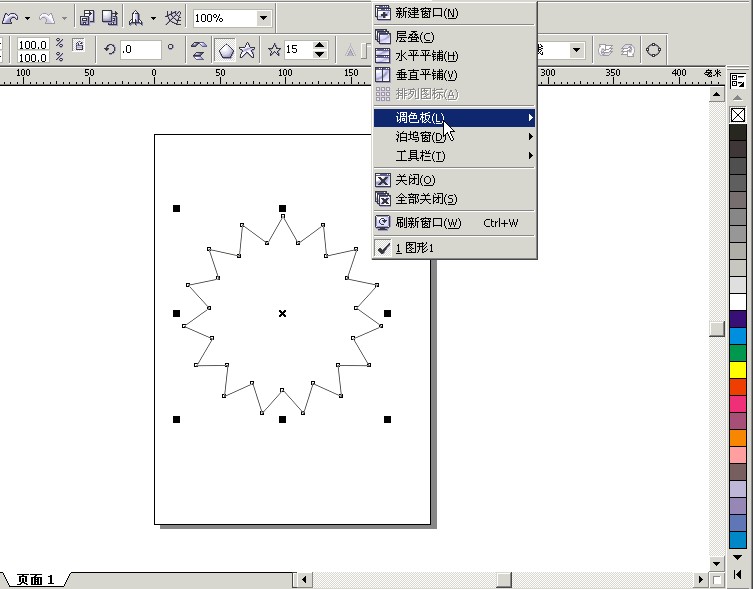Click the Import icon in toolbar
The width and height of the screenshot is (754, 589).
coord(87,18)
